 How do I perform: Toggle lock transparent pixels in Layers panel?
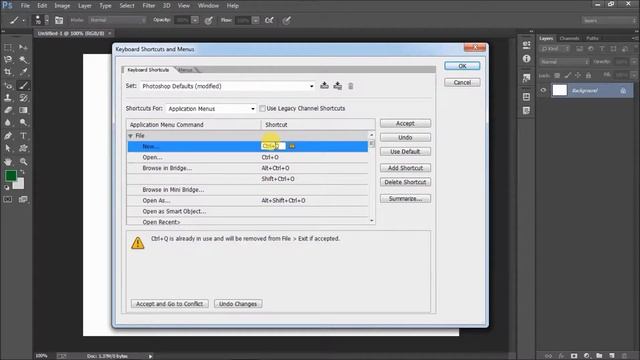click(x=557, y=76)
